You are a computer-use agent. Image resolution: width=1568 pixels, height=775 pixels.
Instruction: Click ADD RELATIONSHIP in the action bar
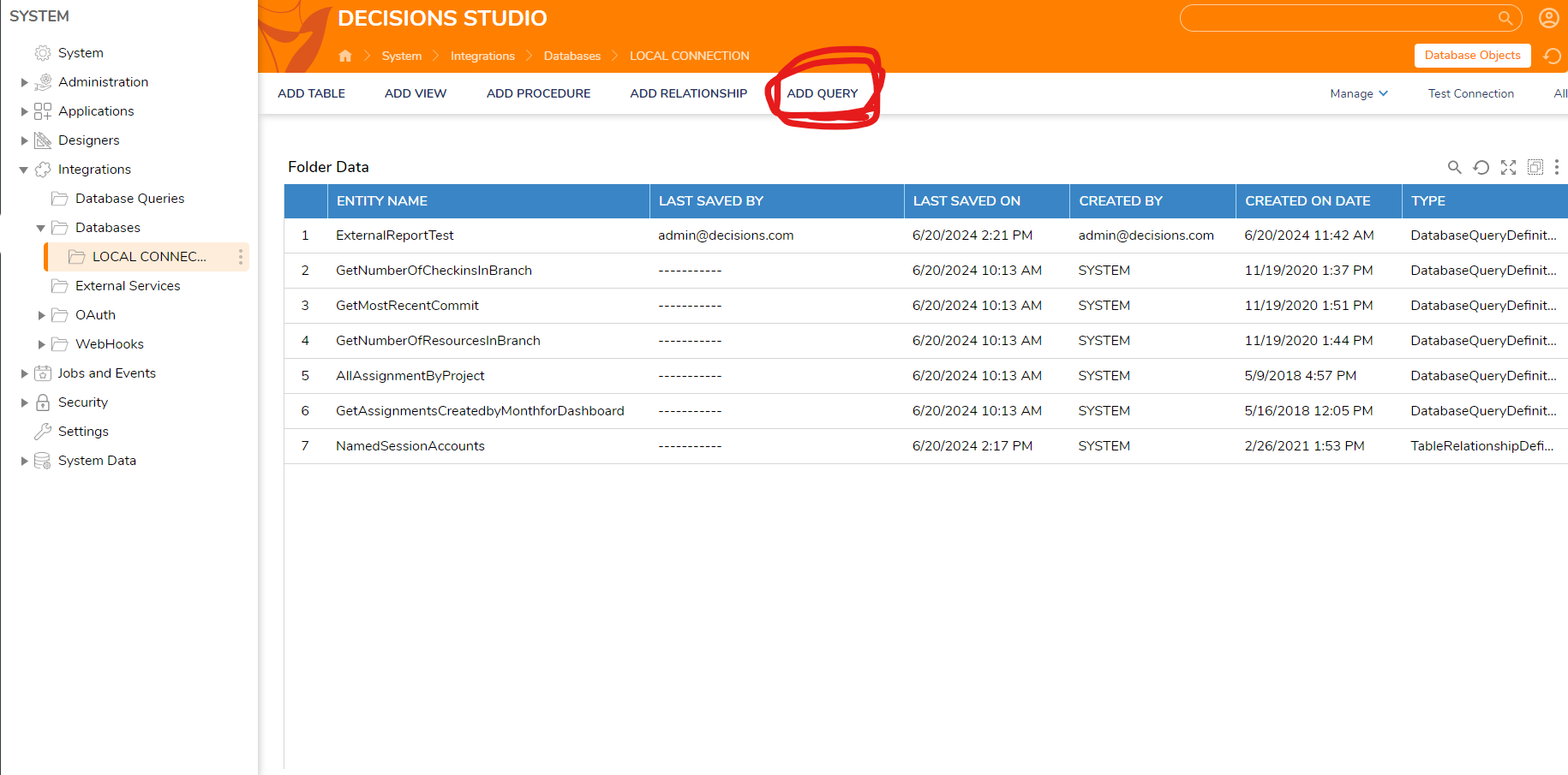tap(688, 93)
